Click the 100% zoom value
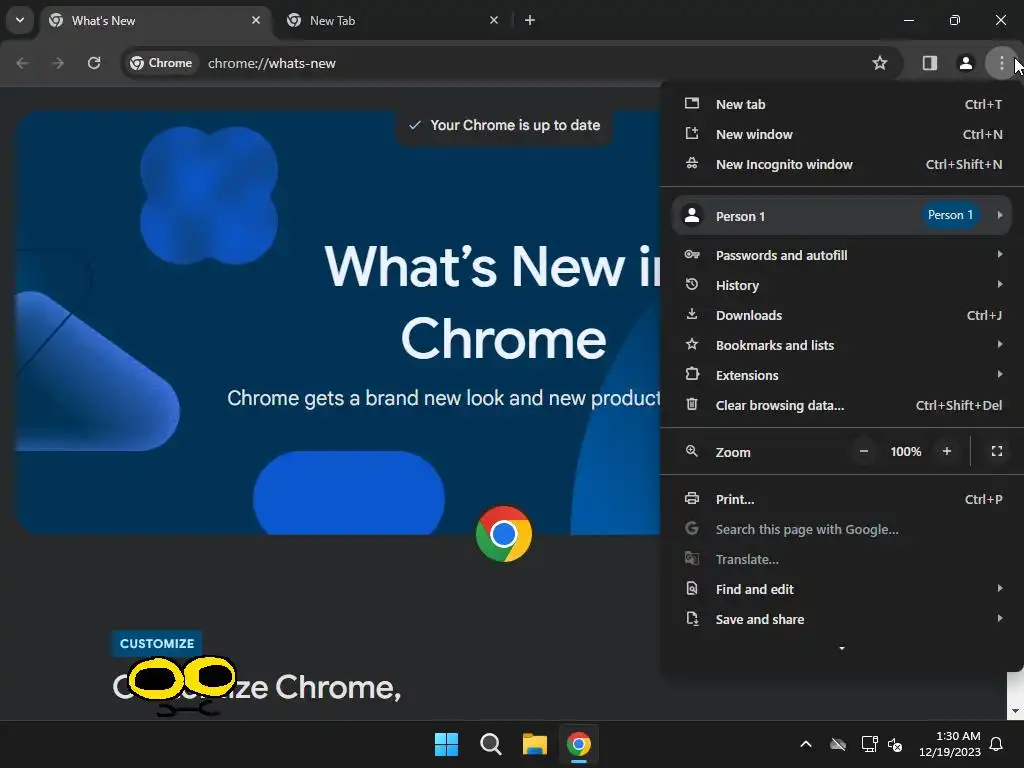 click(906, 451)
